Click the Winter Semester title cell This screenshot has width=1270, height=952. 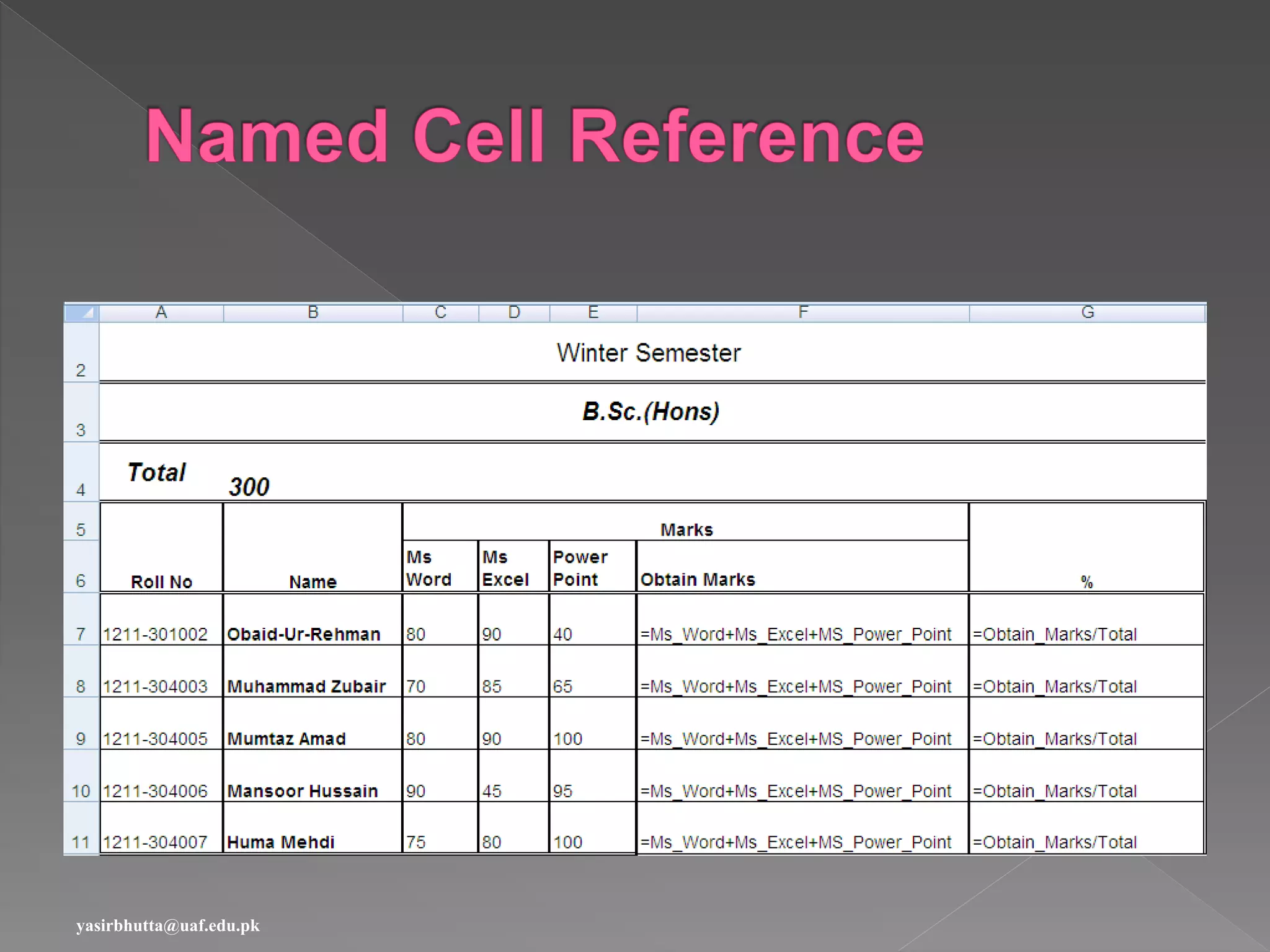(x=649, y=353)
